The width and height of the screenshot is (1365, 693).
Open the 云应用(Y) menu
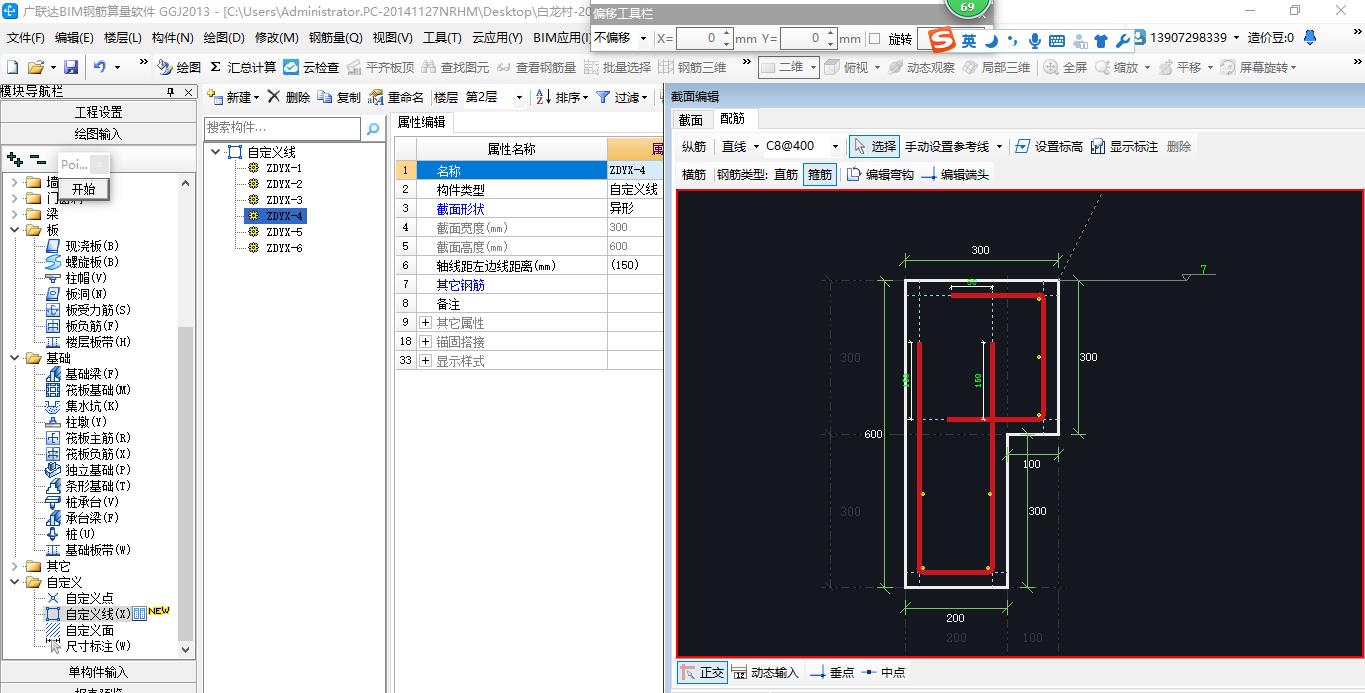point(497,38)
